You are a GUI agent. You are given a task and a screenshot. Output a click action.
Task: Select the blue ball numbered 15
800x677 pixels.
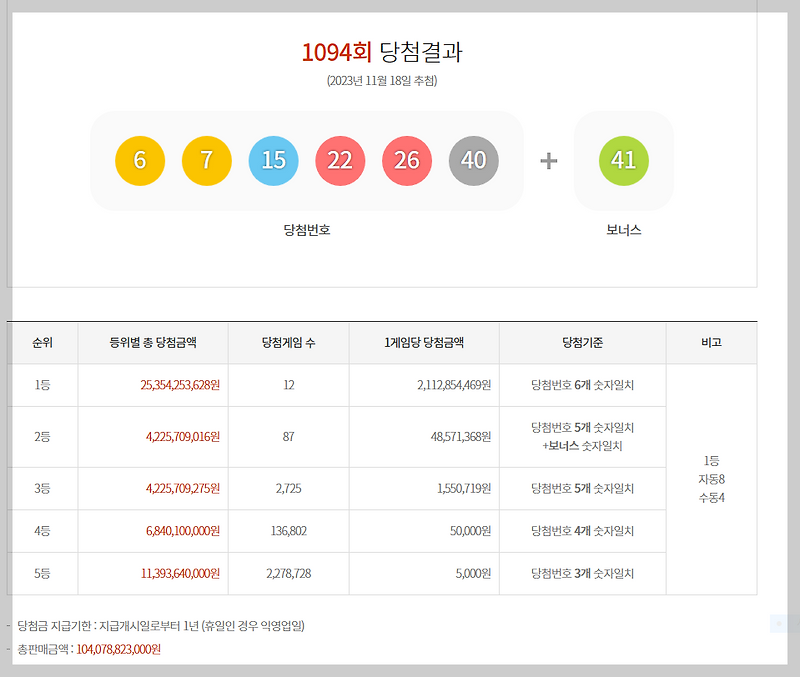pos(273,161)
